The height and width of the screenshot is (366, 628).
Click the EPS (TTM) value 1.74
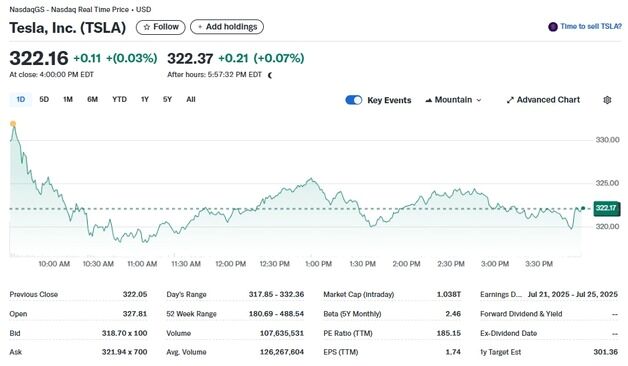453,352
